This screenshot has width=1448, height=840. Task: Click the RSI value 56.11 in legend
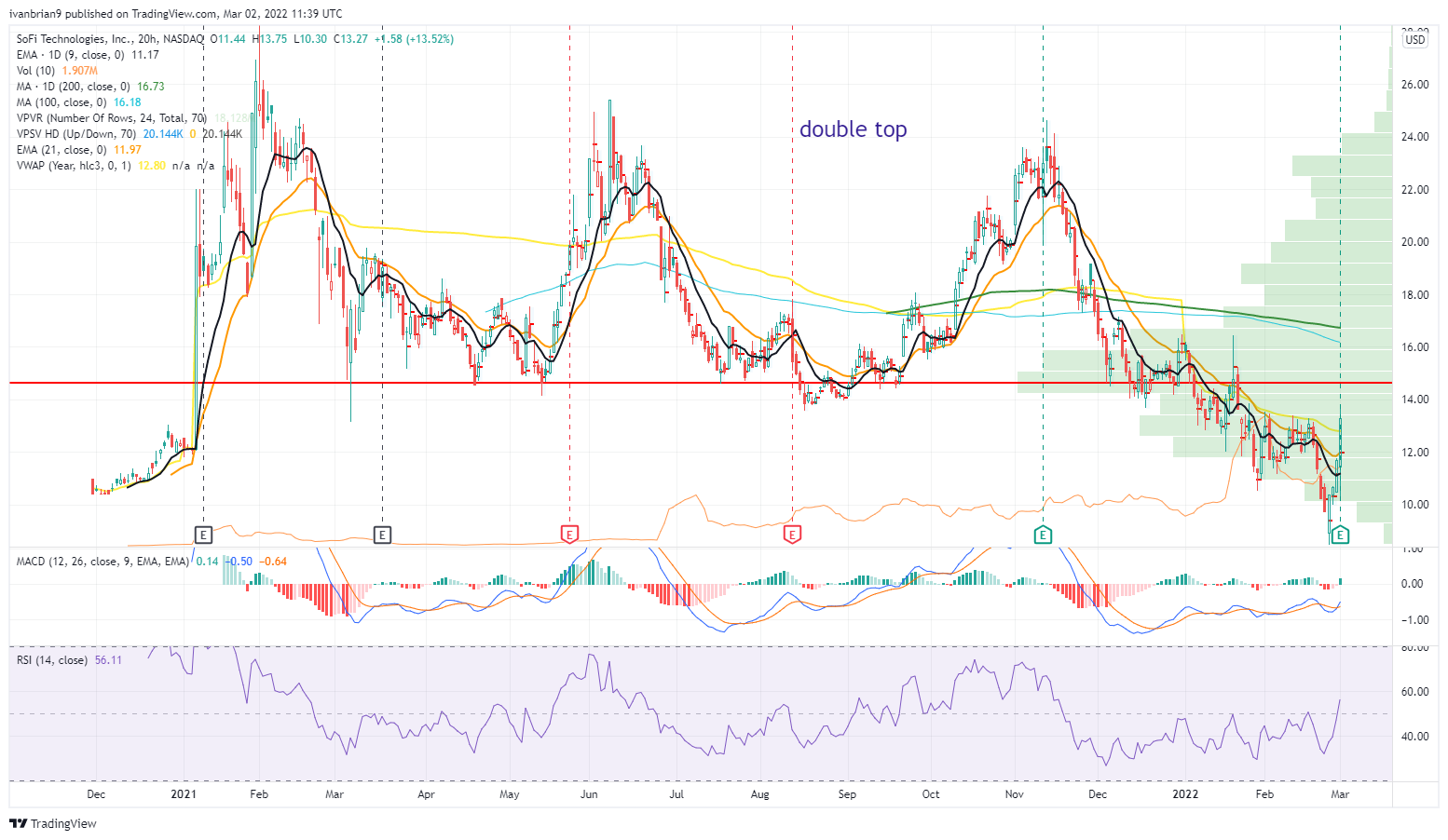pos(108,660)
